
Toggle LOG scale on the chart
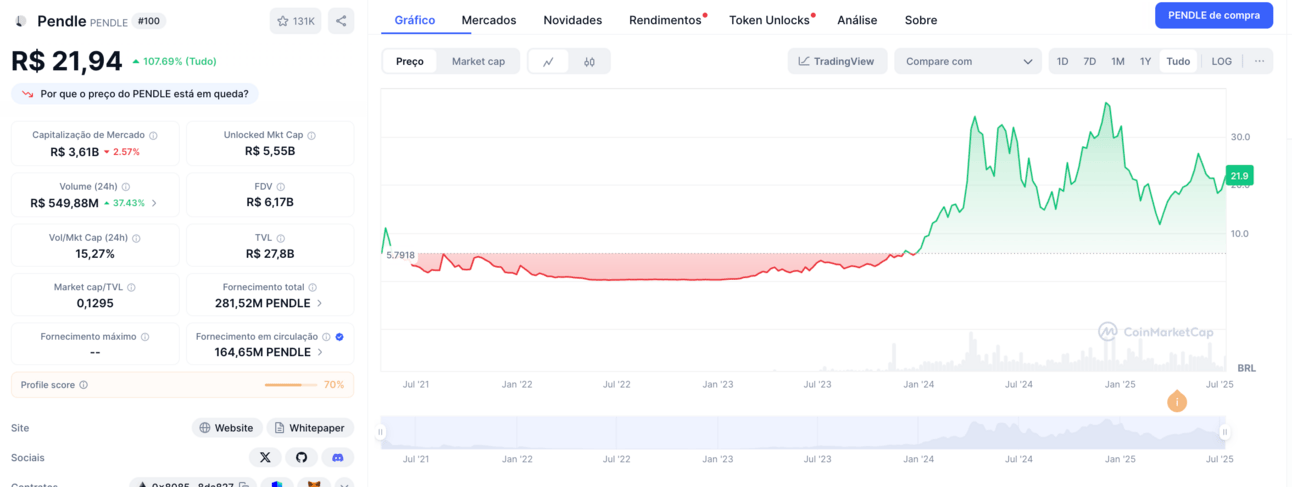1222,61
